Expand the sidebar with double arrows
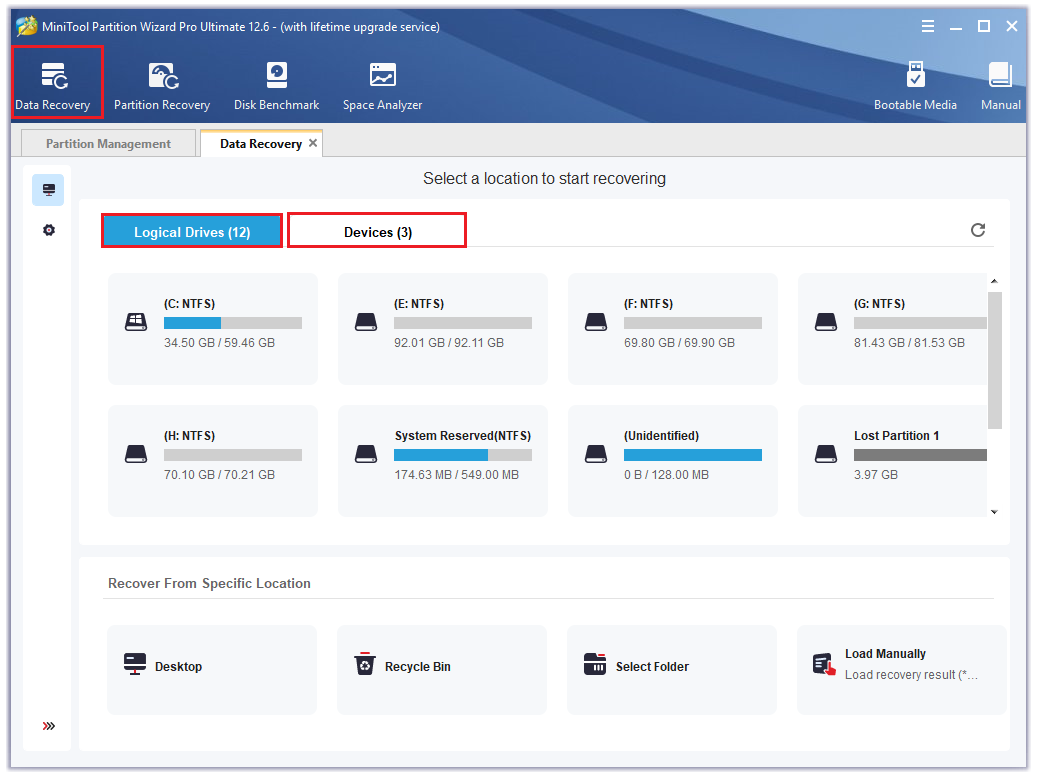The height and width of the screenshot is (778, 1039). tap(48, 726)
